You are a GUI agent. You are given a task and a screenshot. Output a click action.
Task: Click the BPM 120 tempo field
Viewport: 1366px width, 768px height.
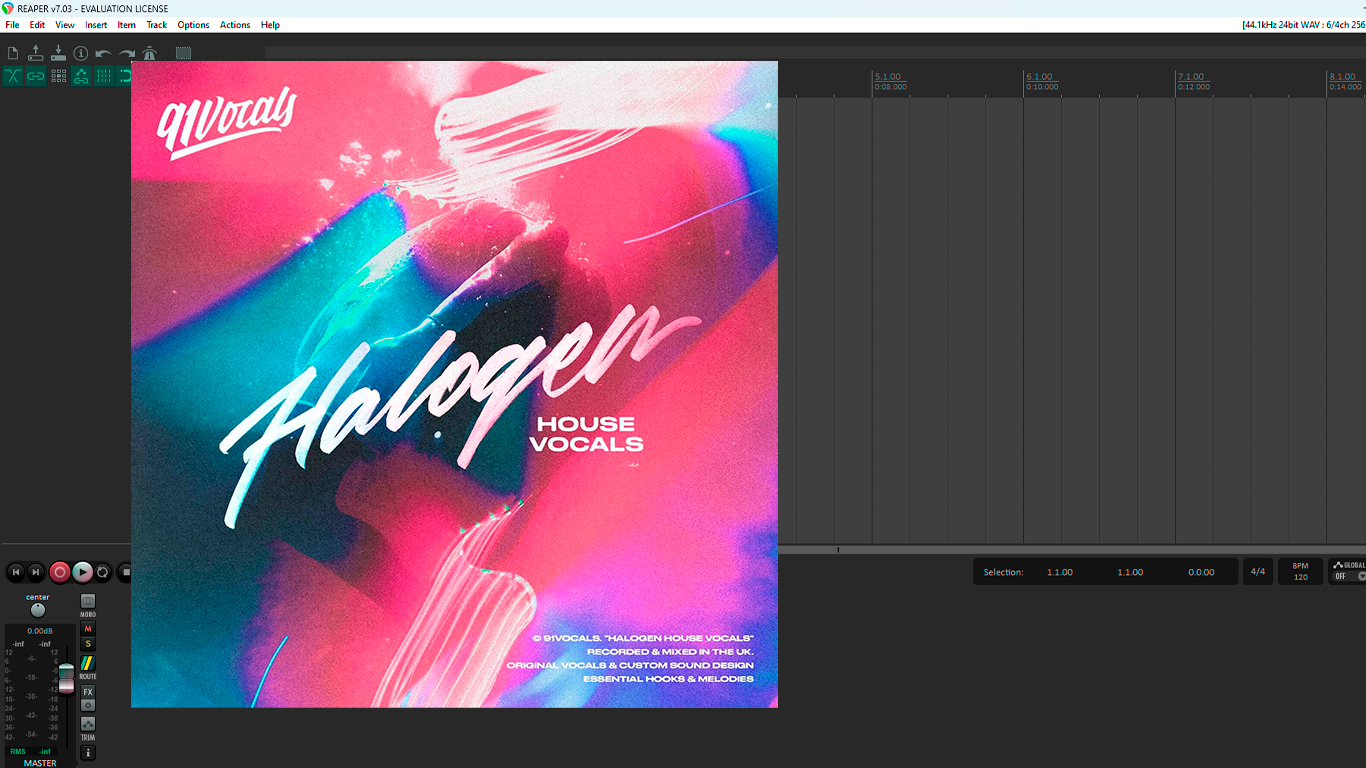pyautogui.click(x=1300, y=572)
